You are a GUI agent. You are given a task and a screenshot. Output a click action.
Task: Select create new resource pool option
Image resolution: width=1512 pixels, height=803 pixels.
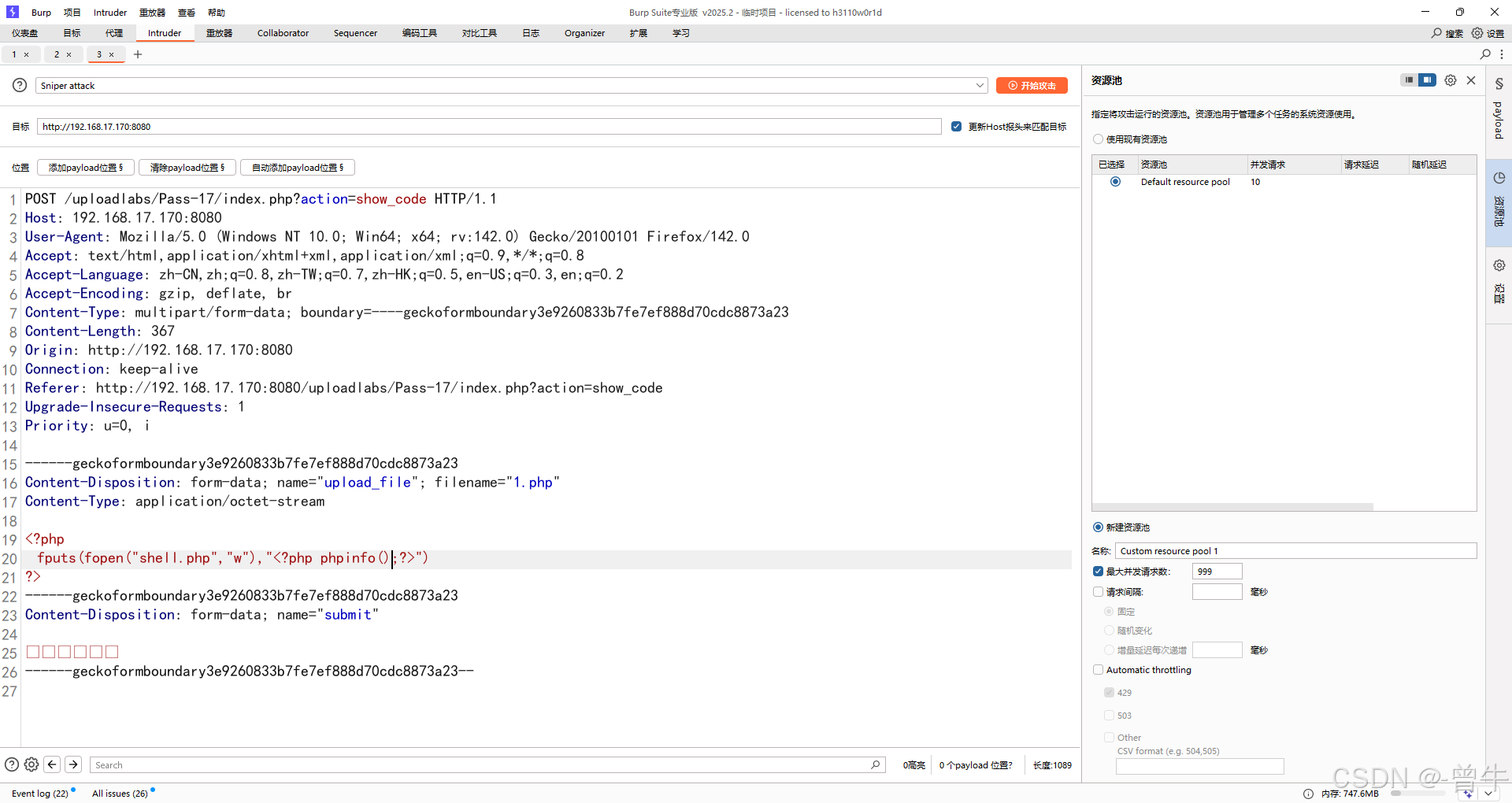pyautogui.click(x=1098, y=527)
